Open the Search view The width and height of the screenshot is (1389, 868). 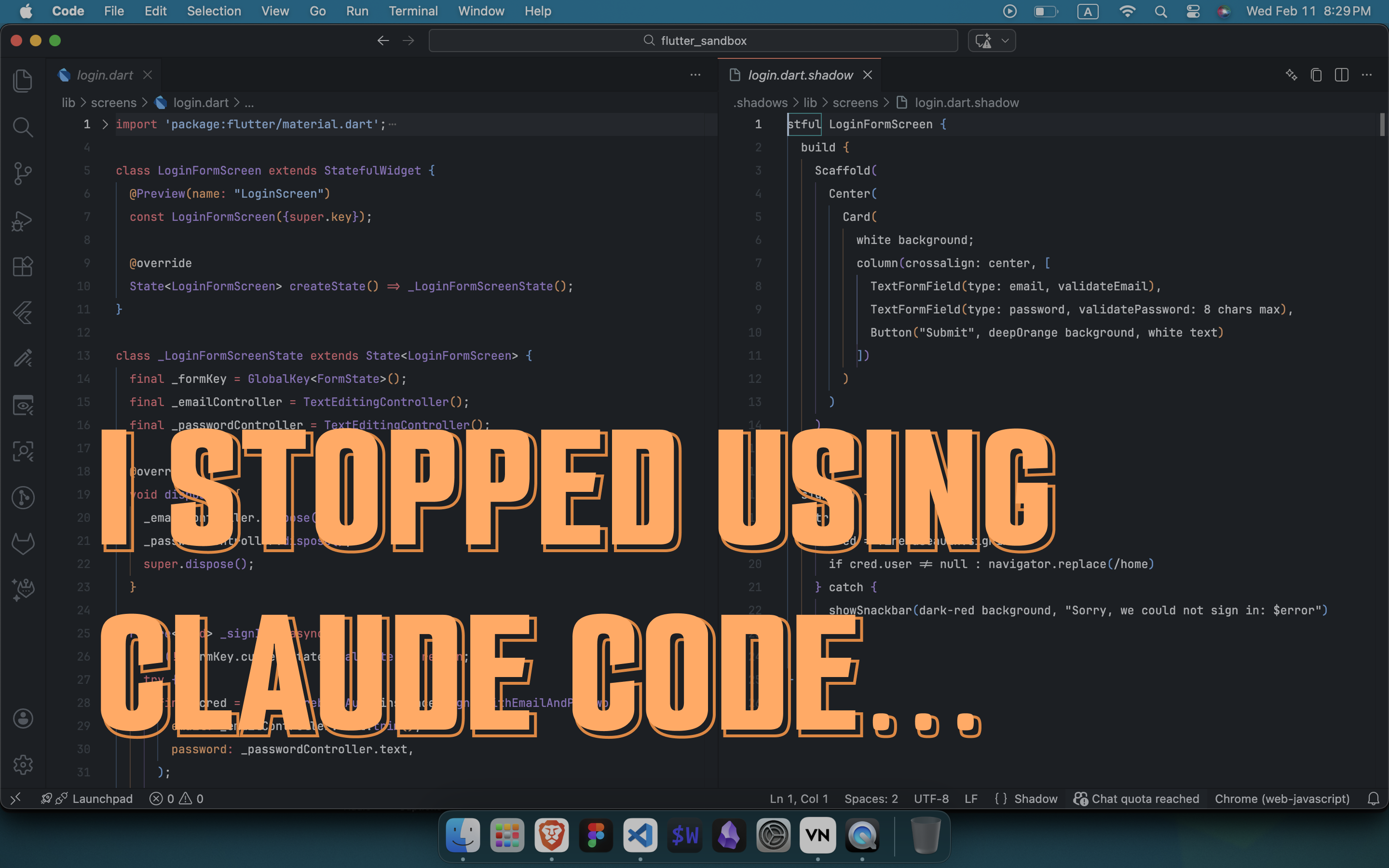point(23,127)
